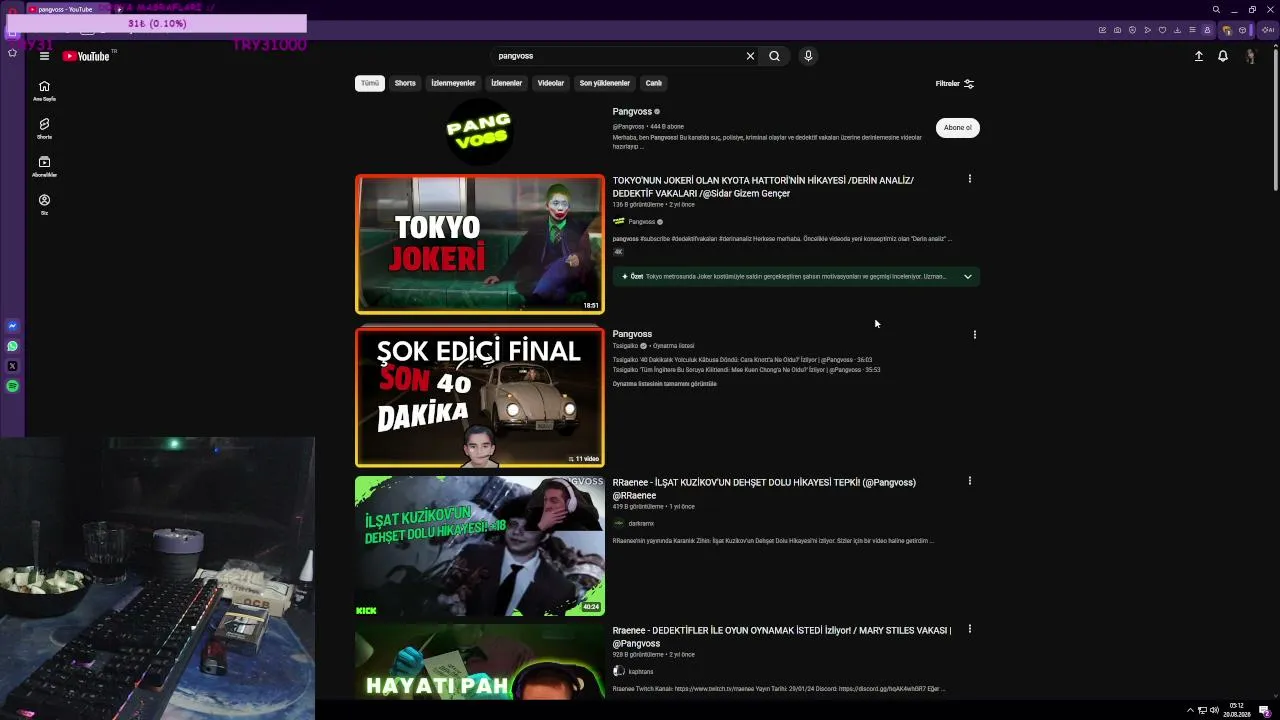Select the Son yüklenenler filter chip
The width and height of the screenshot is (1280, 720).
point(605,83)
